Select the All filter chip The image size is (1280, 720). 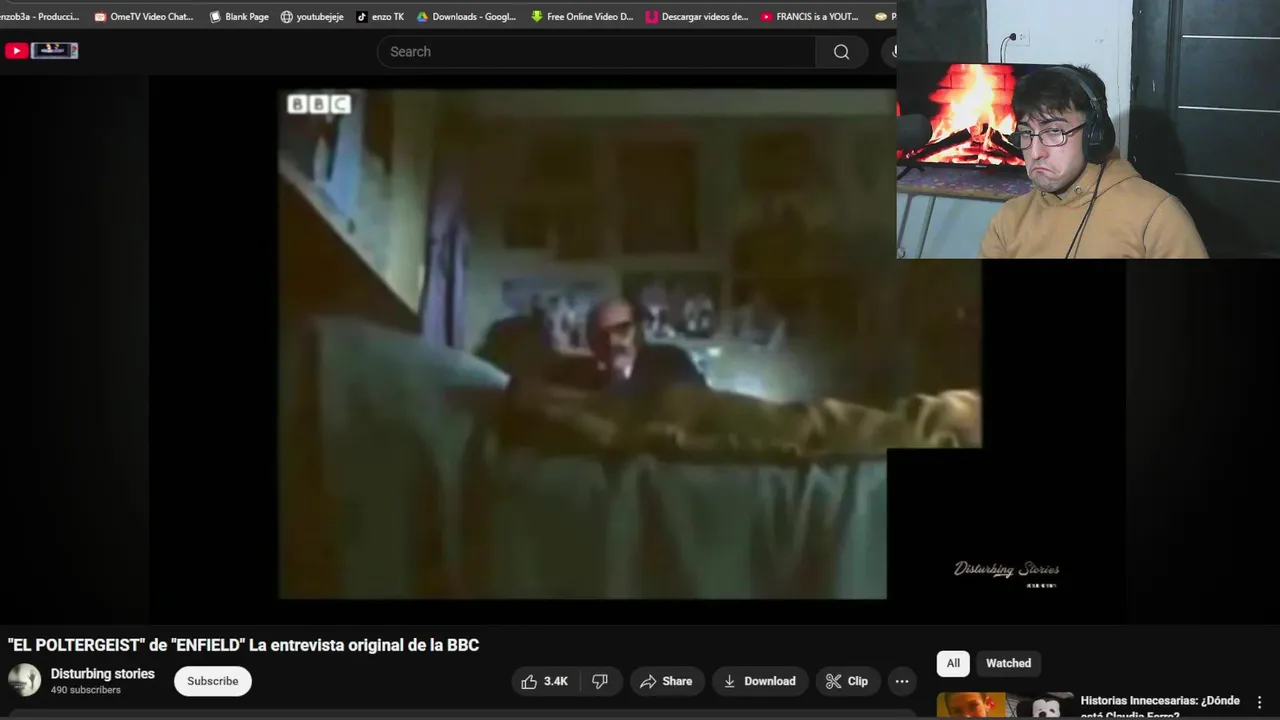(x=953, y=663)
